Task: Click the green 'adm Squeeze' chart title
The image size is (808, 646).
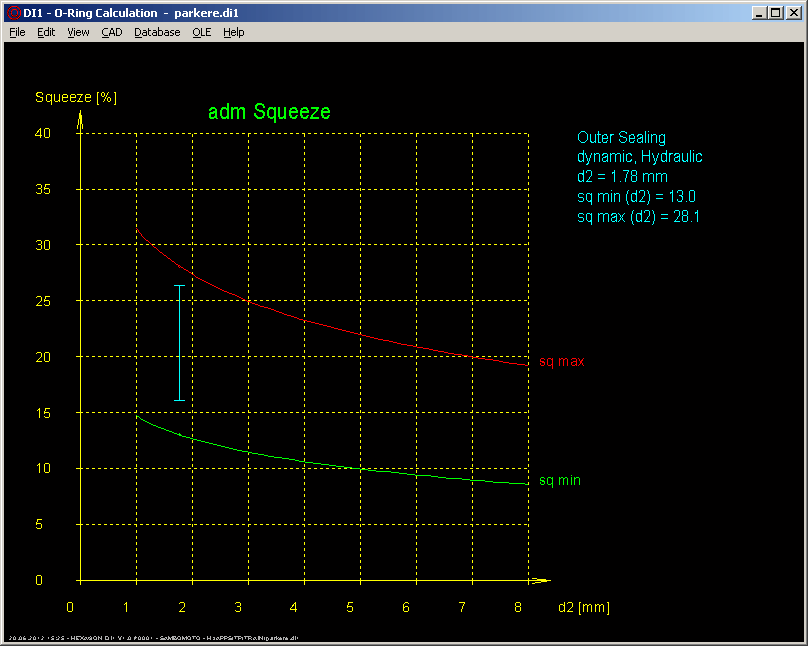Action: tap(269, 112)
